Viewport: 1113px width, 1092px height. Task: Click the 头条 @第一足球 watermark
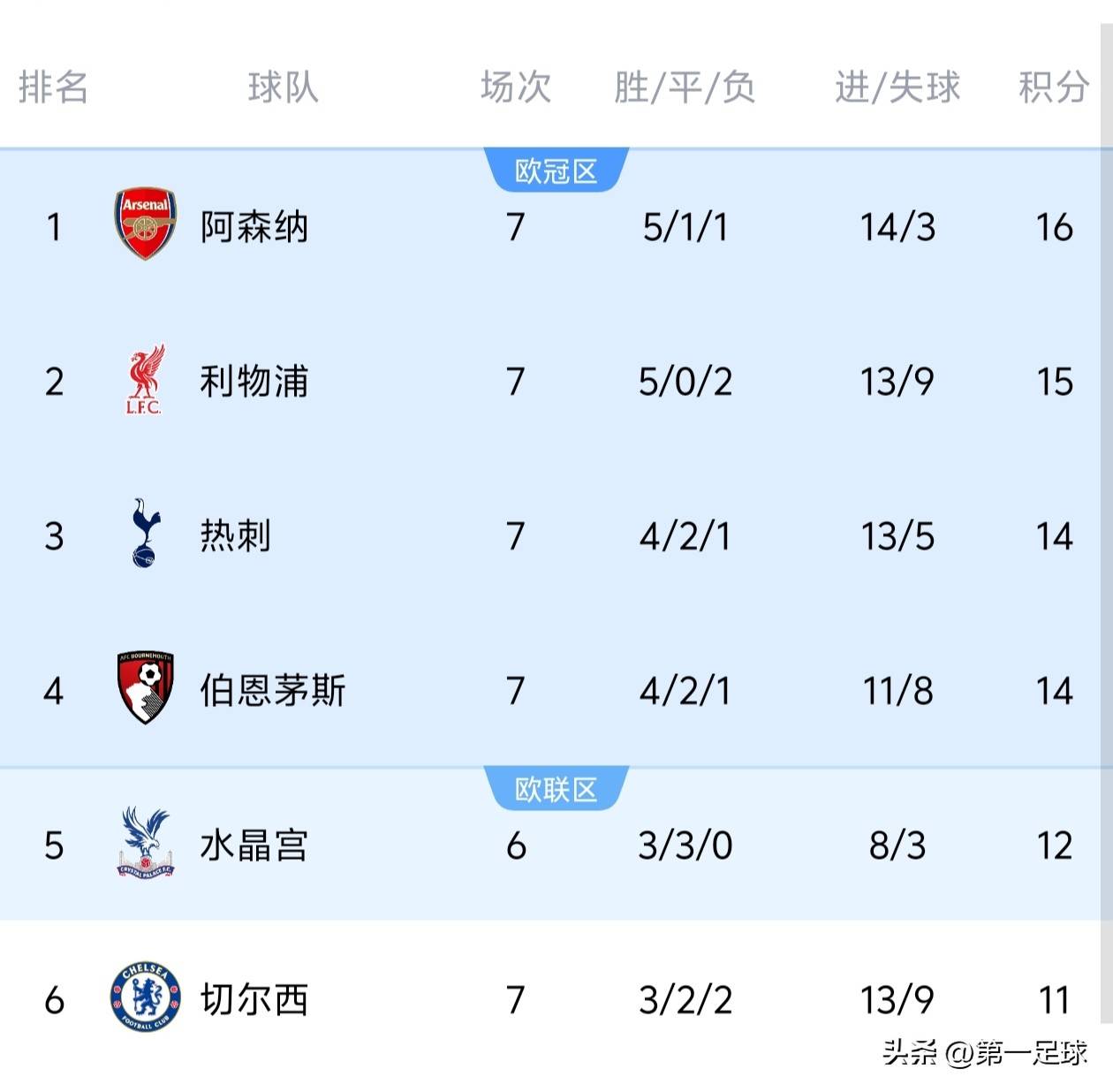click(x=985, y=1052)
